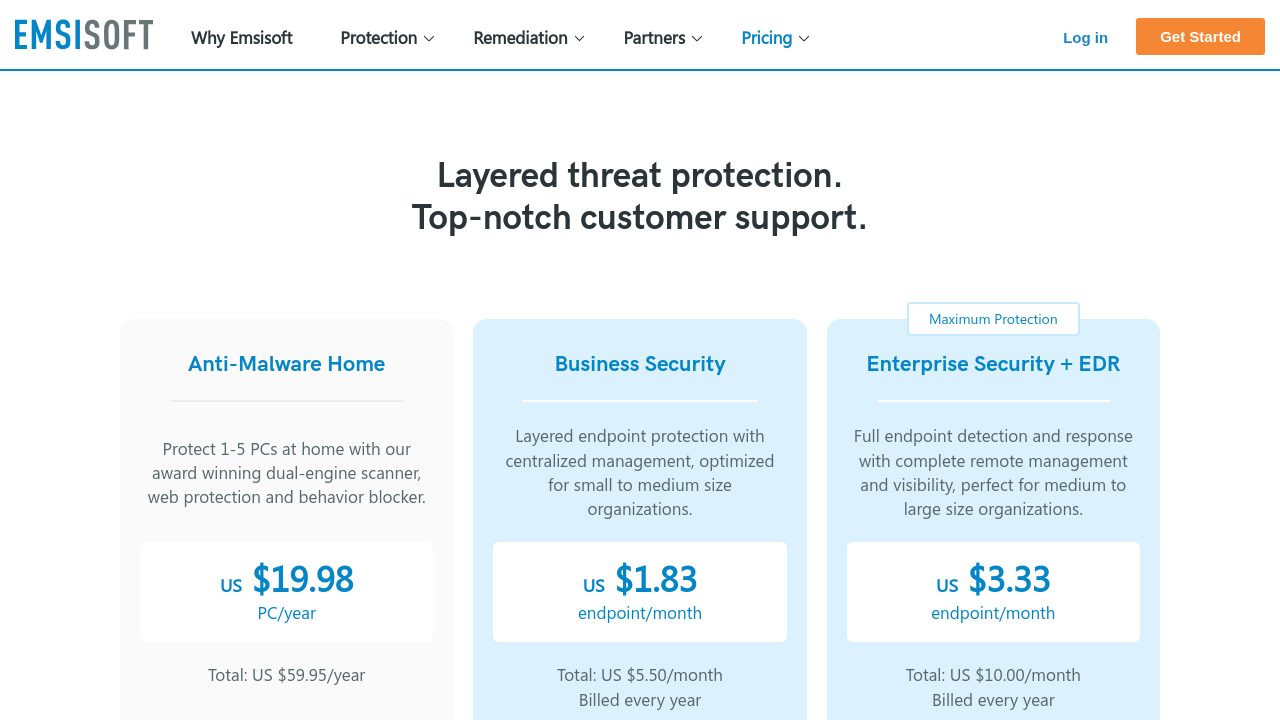Click the $3.33 endpoint/month price box

(x=993, y=591)
